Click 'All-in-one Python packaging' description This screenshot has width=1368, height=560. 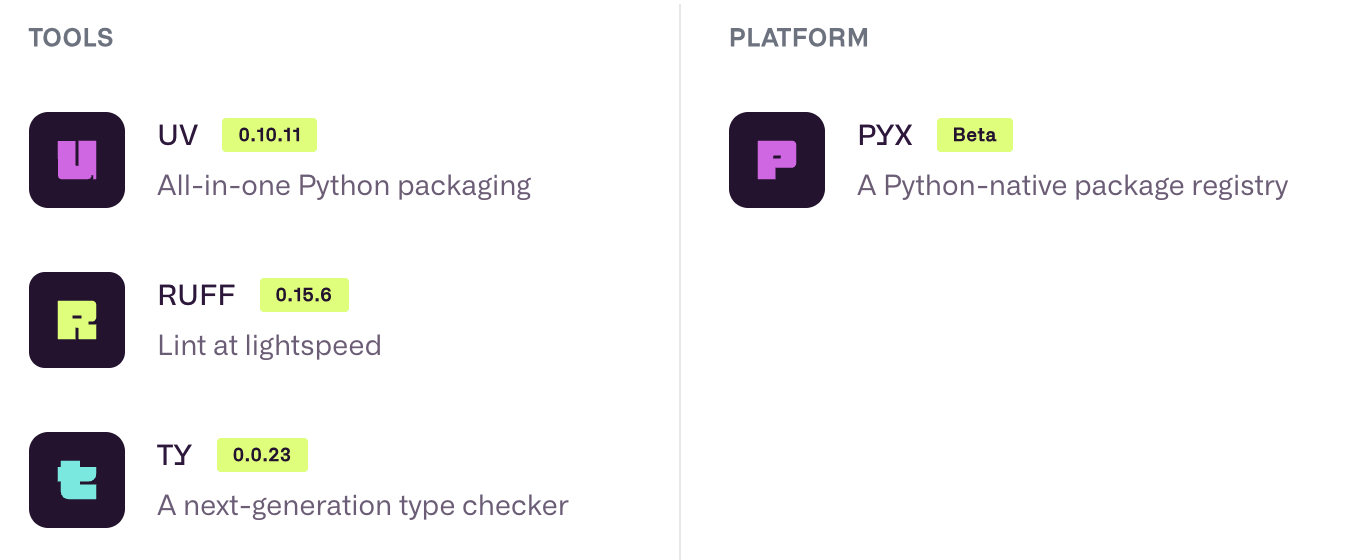pyautogui.click(x=344, y=186)
